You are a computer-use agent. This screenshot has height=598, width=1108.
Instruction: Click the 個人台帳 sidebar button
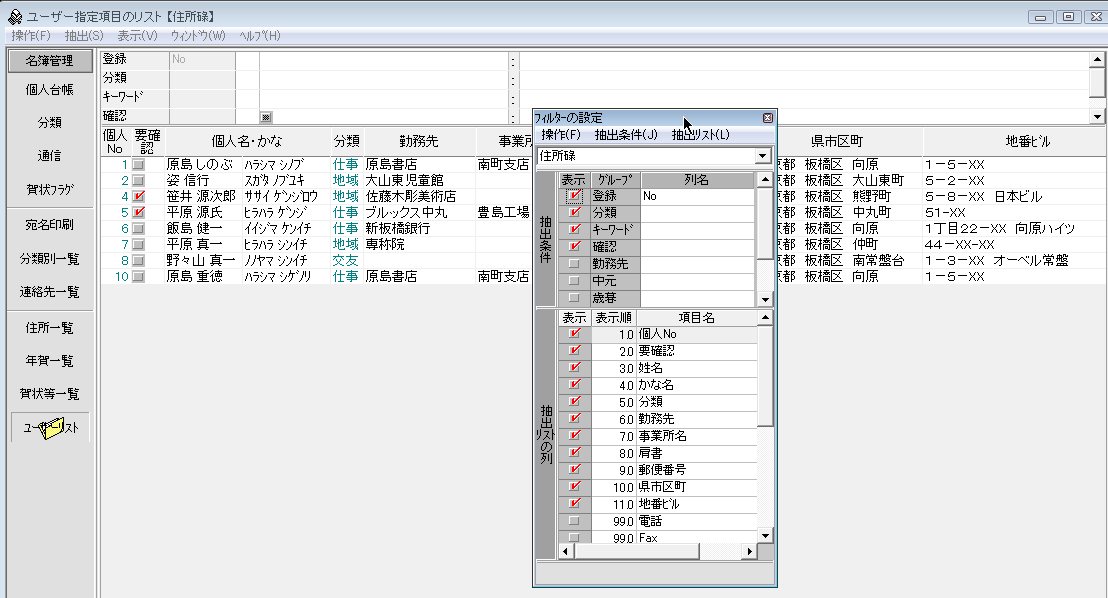[50, 89]
